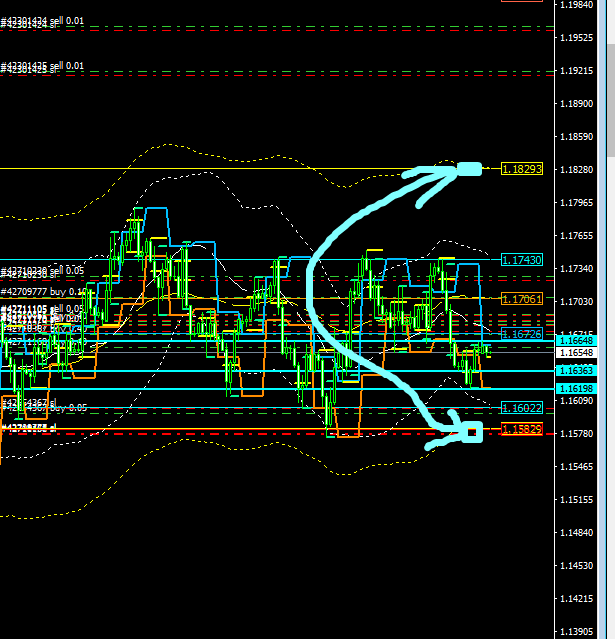615x639 pixels.
Task: Select order #42301424 sell 0.01 label
Action: point(43,20)
